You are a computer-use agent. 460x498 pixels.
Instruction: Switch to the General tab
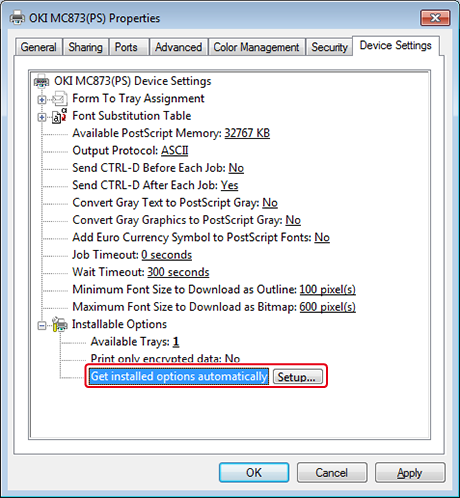(x=38, y=47)
